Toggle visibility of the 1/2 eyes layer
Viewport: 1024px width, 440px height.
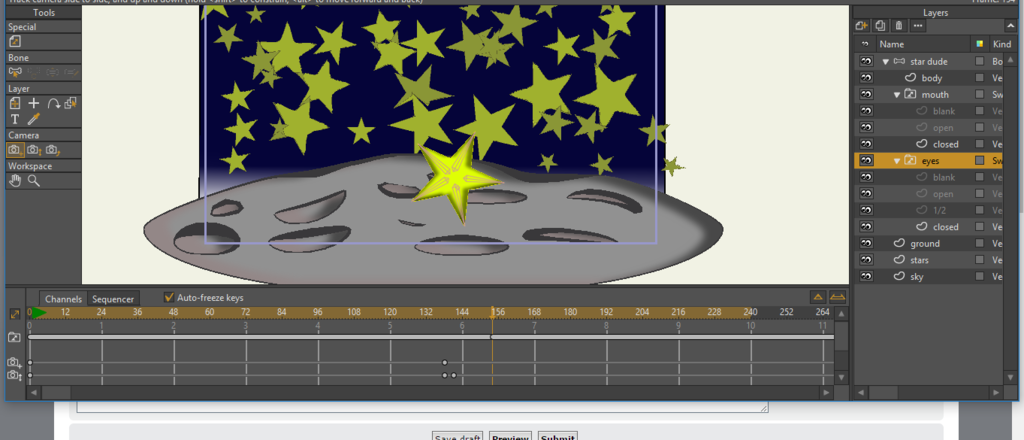pyautogui.click(x=866, y=210)
